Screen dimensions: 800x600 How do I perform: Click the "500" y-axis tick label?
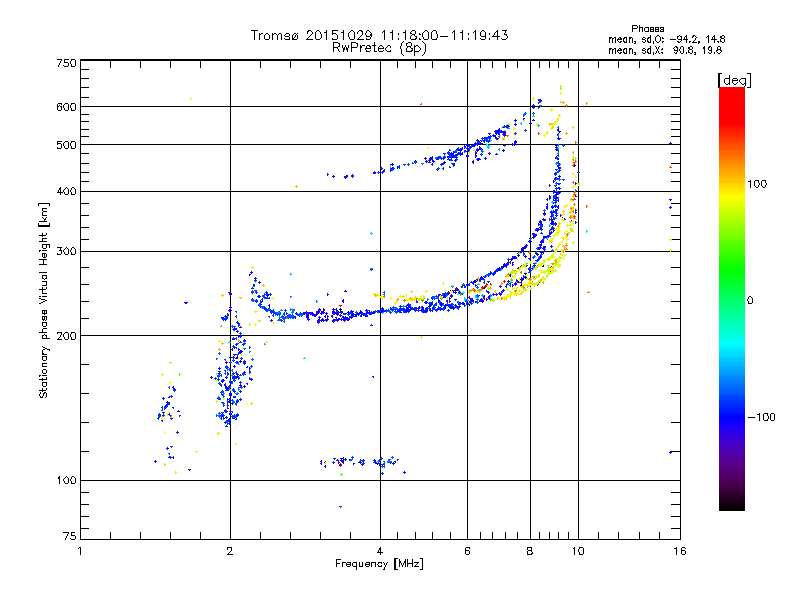[x=66, y=145]
